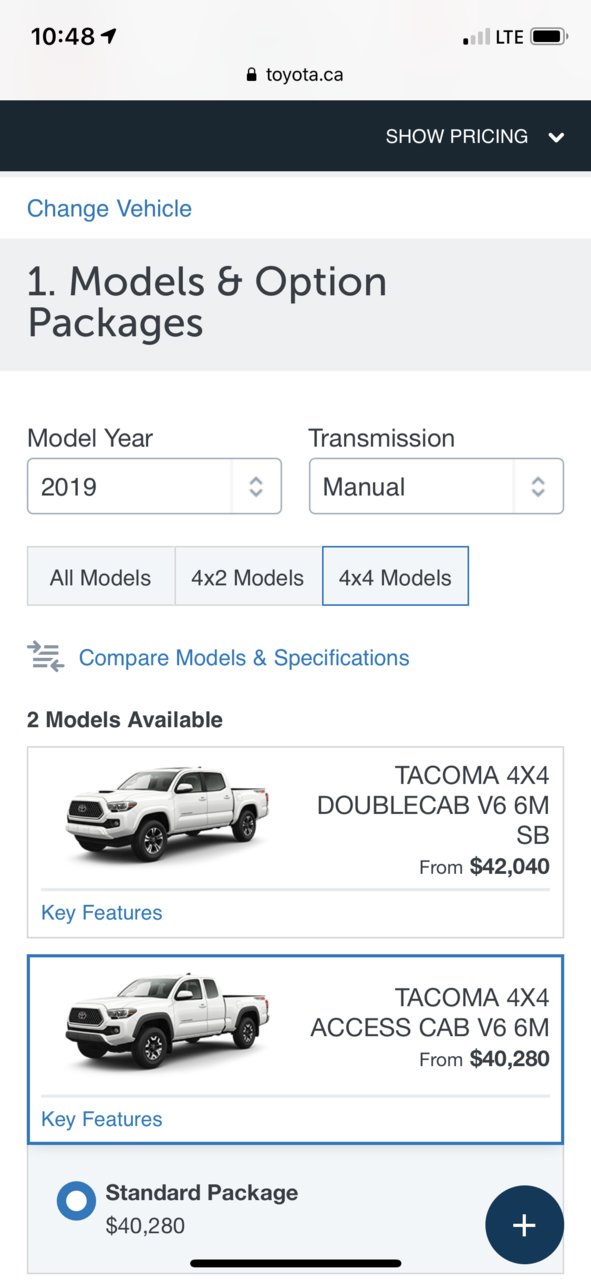
Task: Select the 4x4 Models tab
Action: tap(395, 577)
